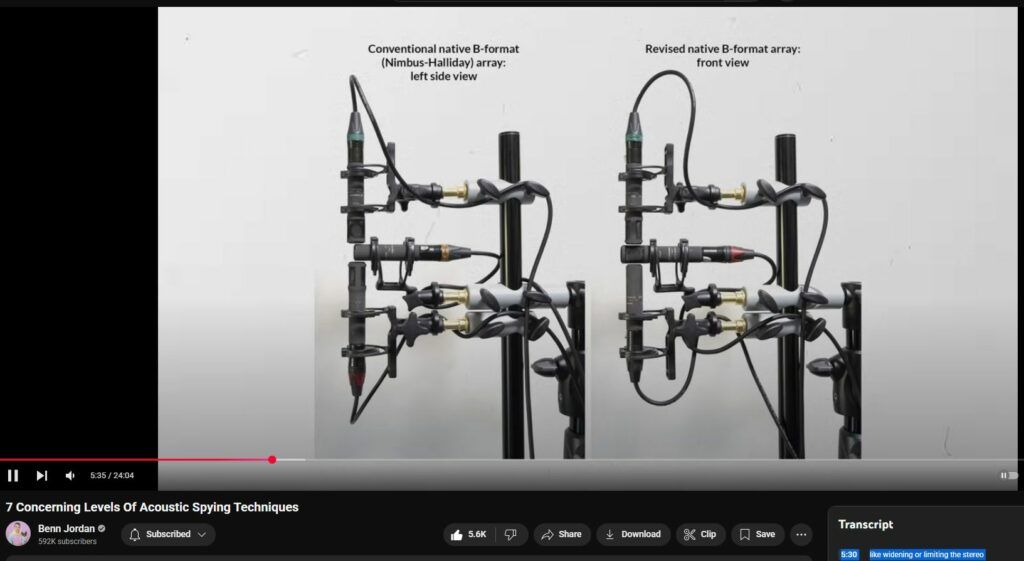Download the video

tap(633, 534)
